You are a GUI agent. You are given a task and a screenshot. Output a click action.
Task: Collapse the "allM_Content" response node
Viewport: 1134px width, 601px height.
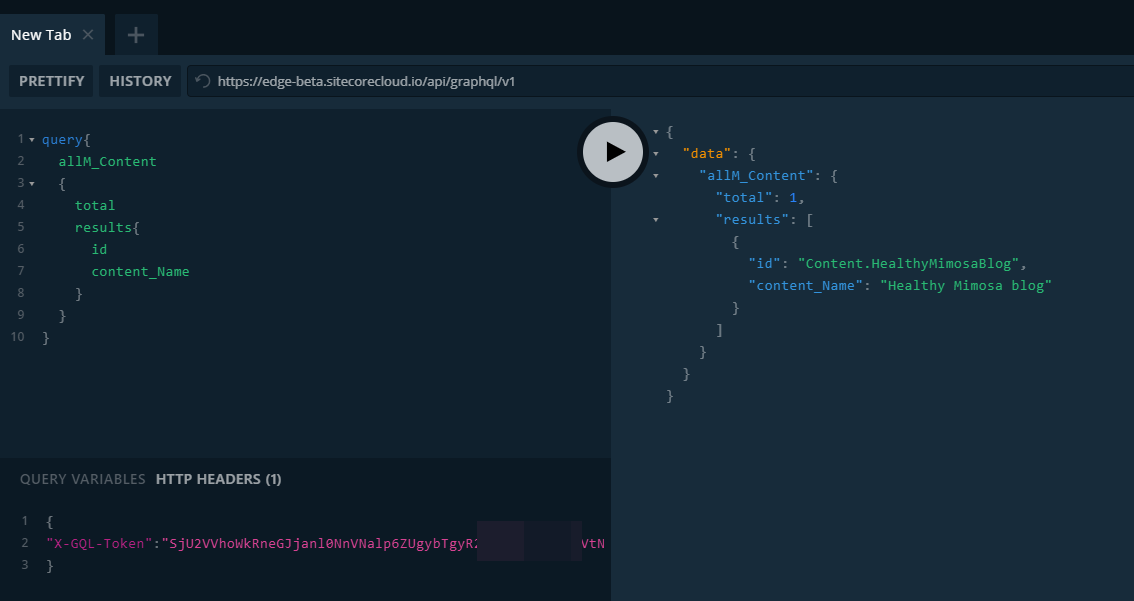656,176
